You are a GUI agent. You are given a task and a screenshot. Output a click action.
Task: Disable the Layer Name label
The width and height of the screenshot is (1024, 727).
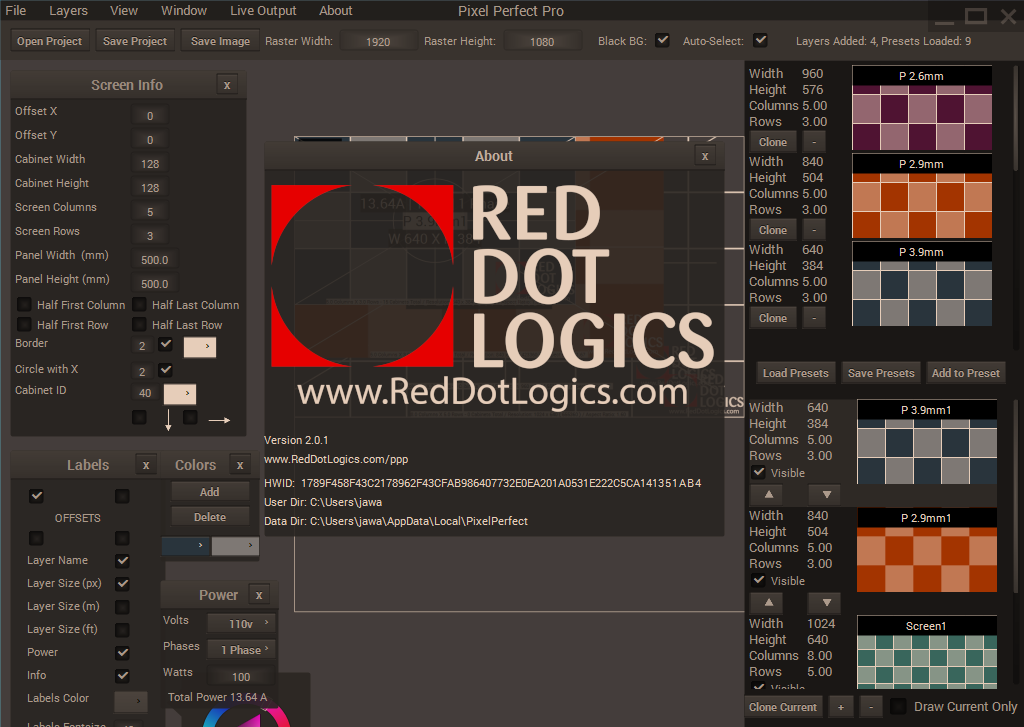pyautogui.click(x=122, y=560)
